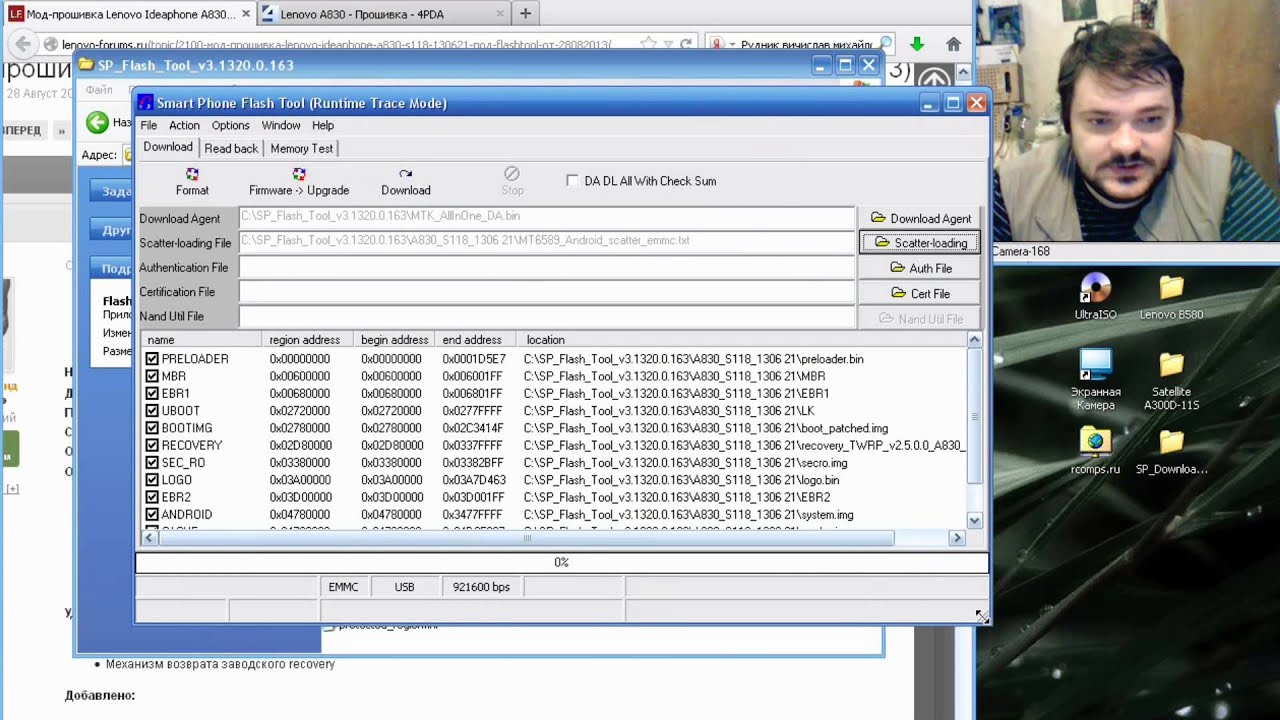Switch to the Memory Test tab
The width and height of the screenshot is (1280, 720).
pyautogui.click(x=301, y=148)
